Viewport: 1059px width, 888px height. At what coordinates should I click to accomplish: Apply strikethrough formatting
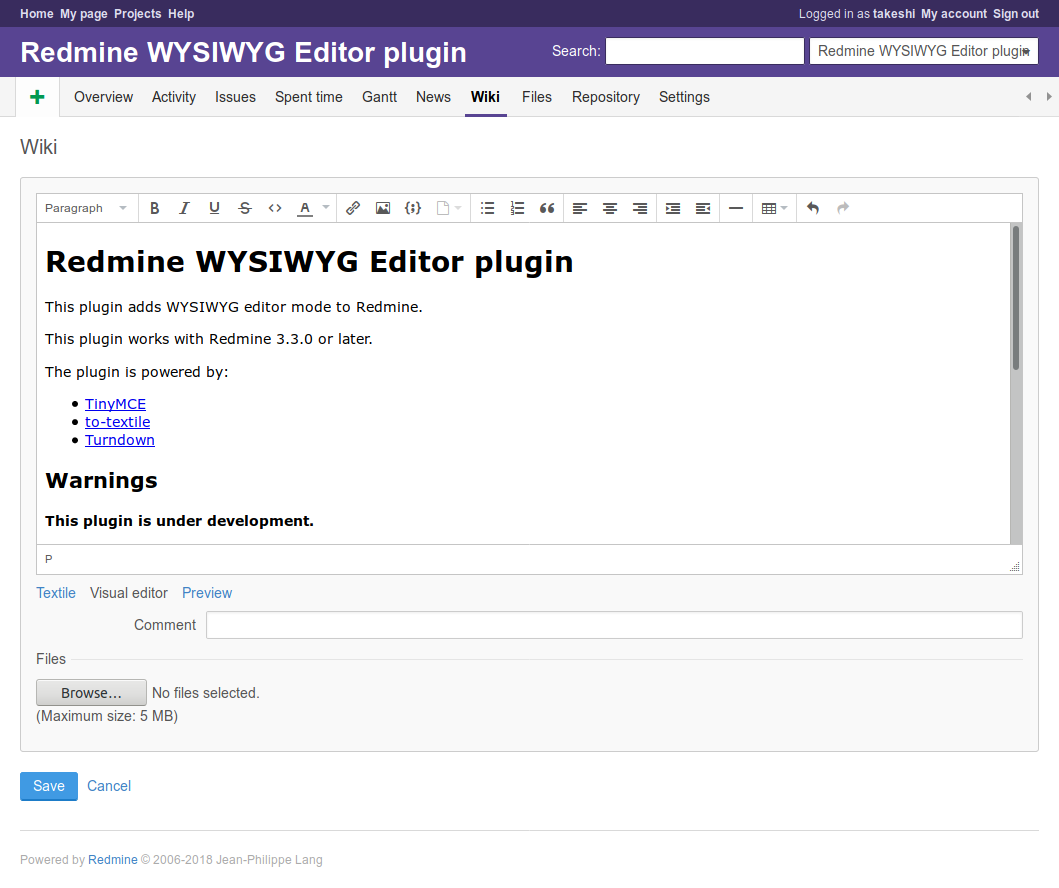(x=244, y=208)
